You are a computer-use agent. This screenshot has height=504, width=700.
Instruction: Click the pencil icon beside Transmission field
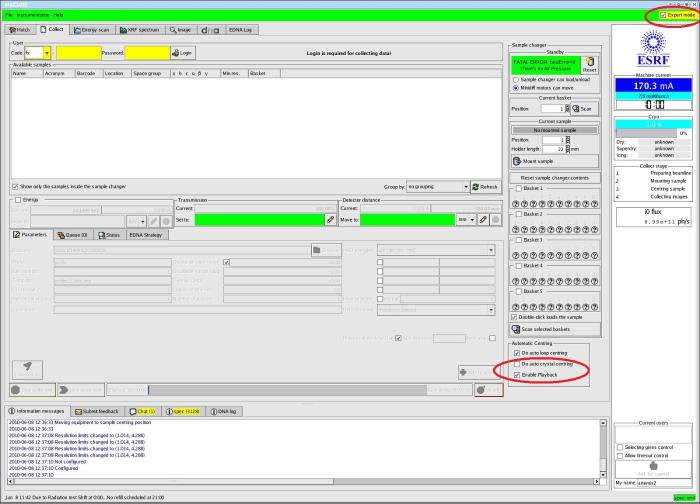coord(330,219)
